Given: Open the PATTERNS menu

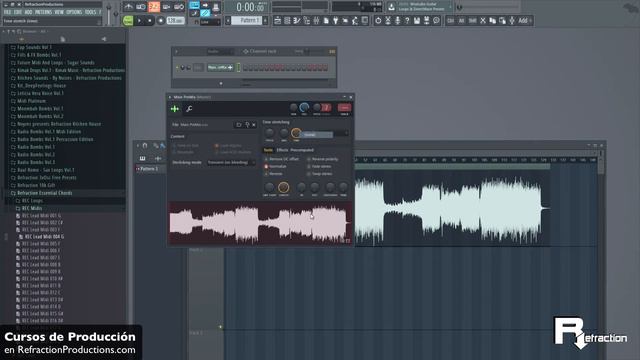Looking at the screenshot, I should click(x=43, y=12).
